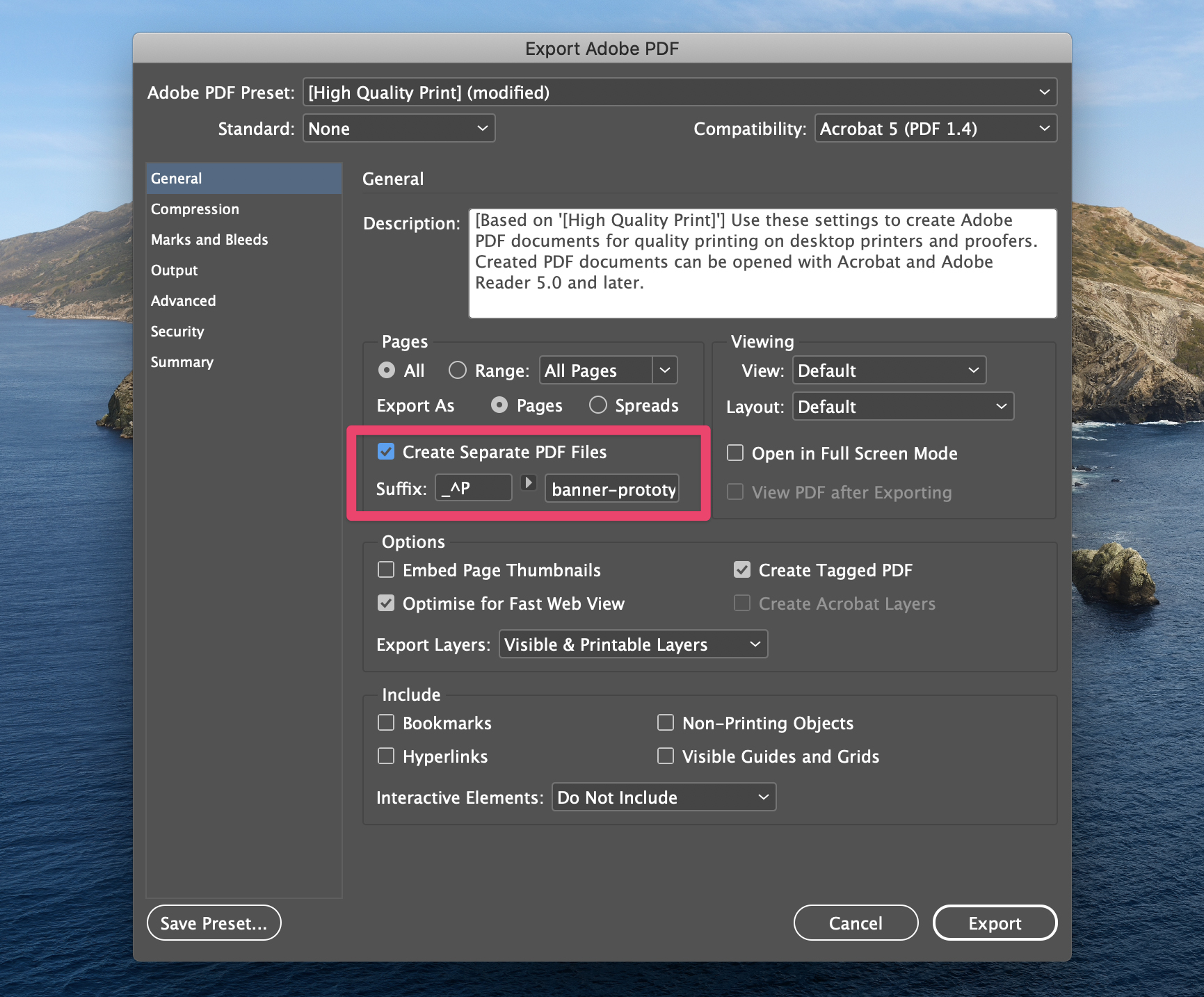Click in the Suffix input field
1204x997 pixels.
pos(474,487)
